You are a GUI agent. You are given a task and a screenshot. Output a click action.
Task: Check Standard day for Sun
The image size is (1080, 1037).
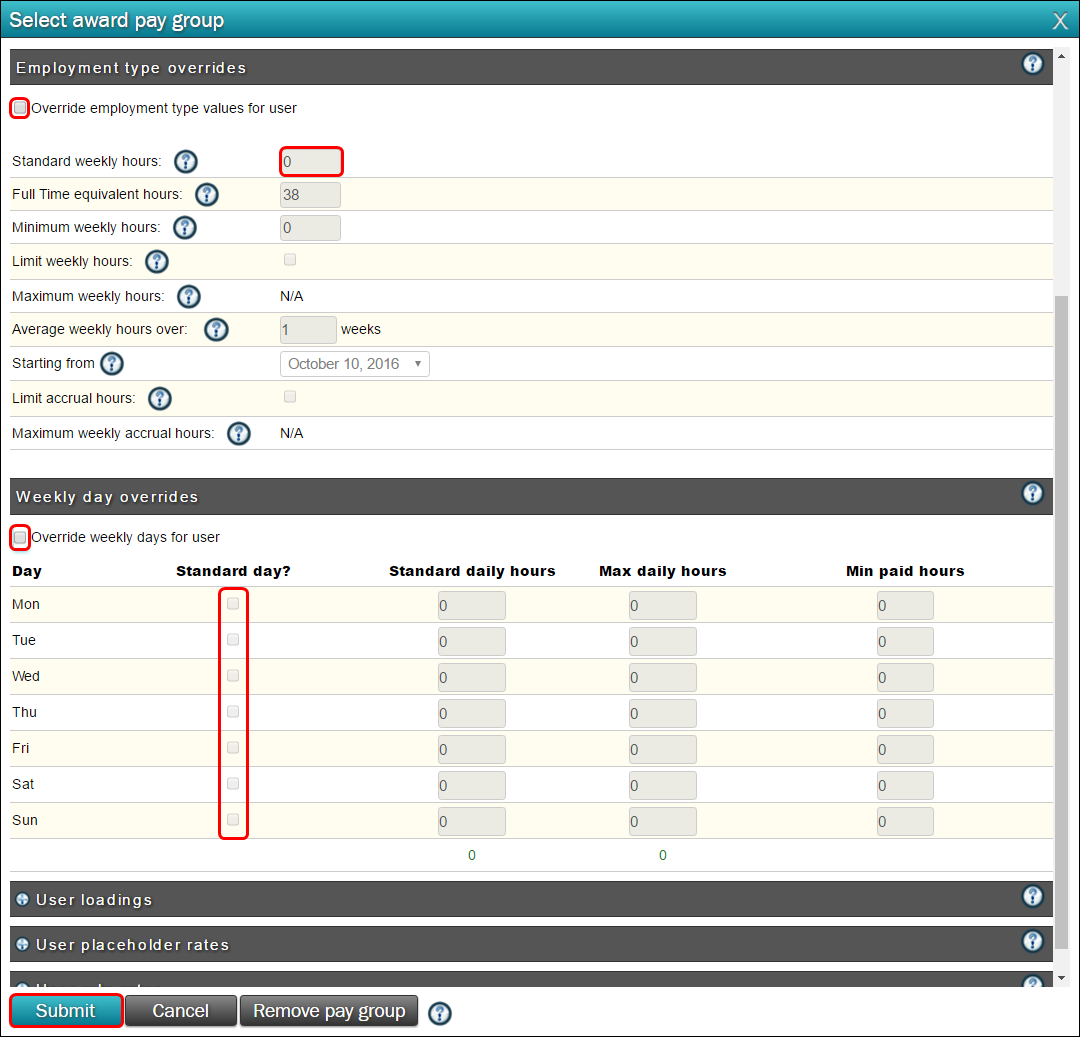click(233, 819)
